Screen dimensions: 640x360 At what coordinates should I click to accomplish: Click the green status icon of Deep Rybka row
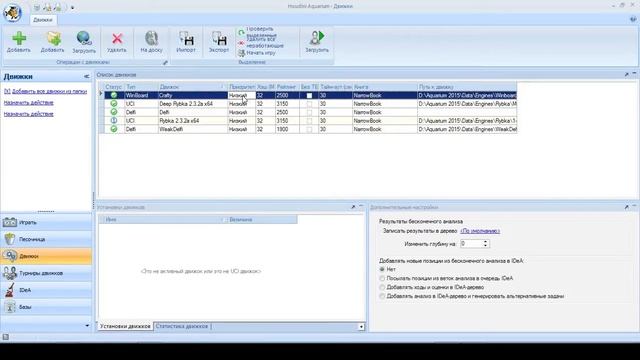coord(114,104)
